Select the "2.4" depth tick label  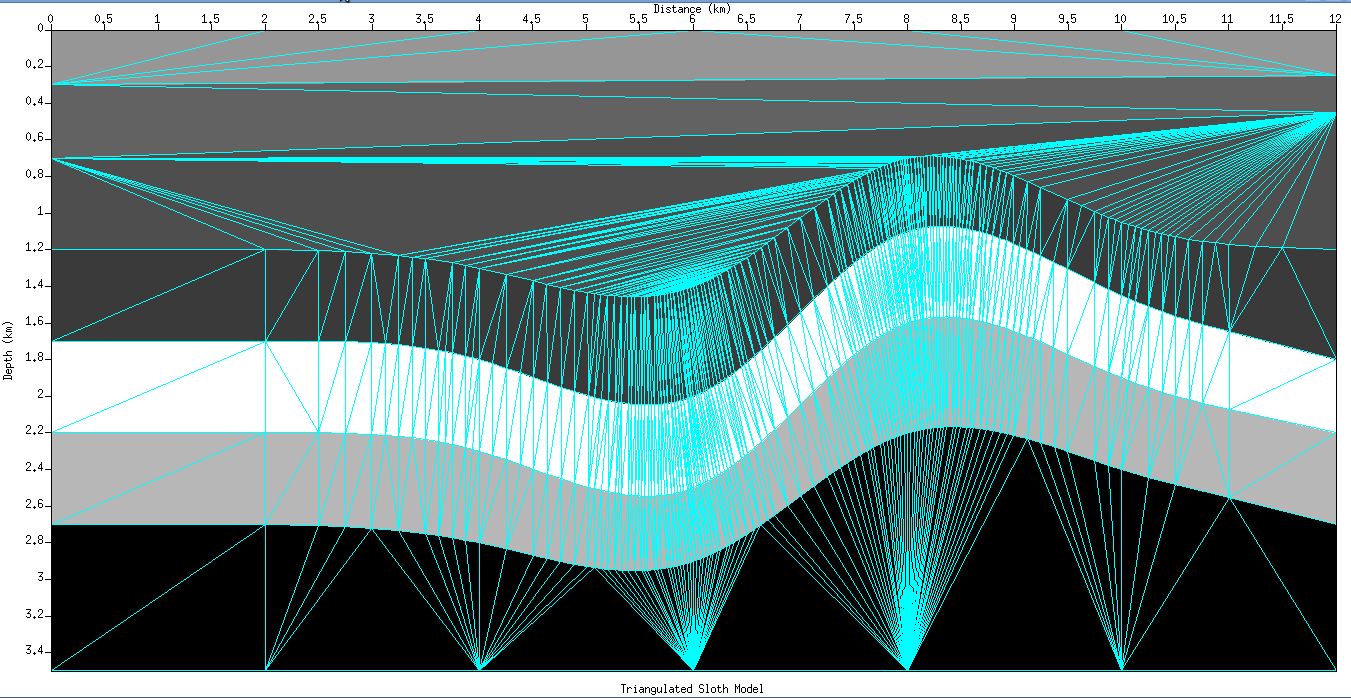(37, 468)
